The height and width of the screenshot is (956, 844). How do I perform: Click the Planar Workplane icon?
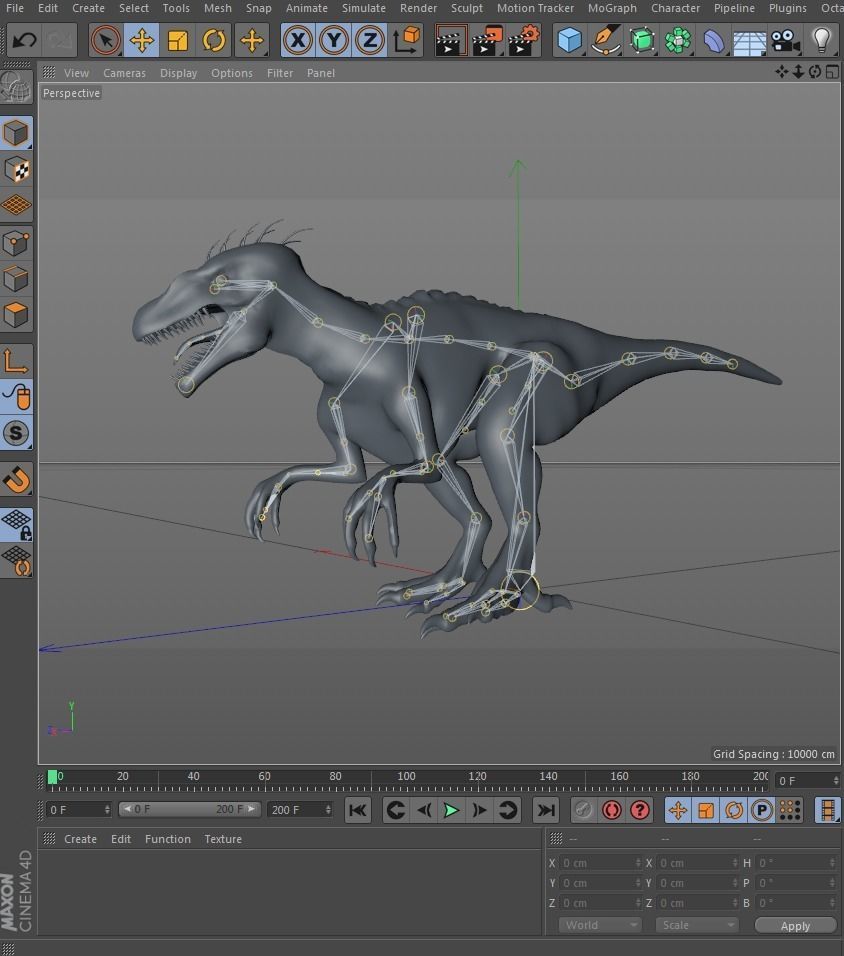[16, 561]
